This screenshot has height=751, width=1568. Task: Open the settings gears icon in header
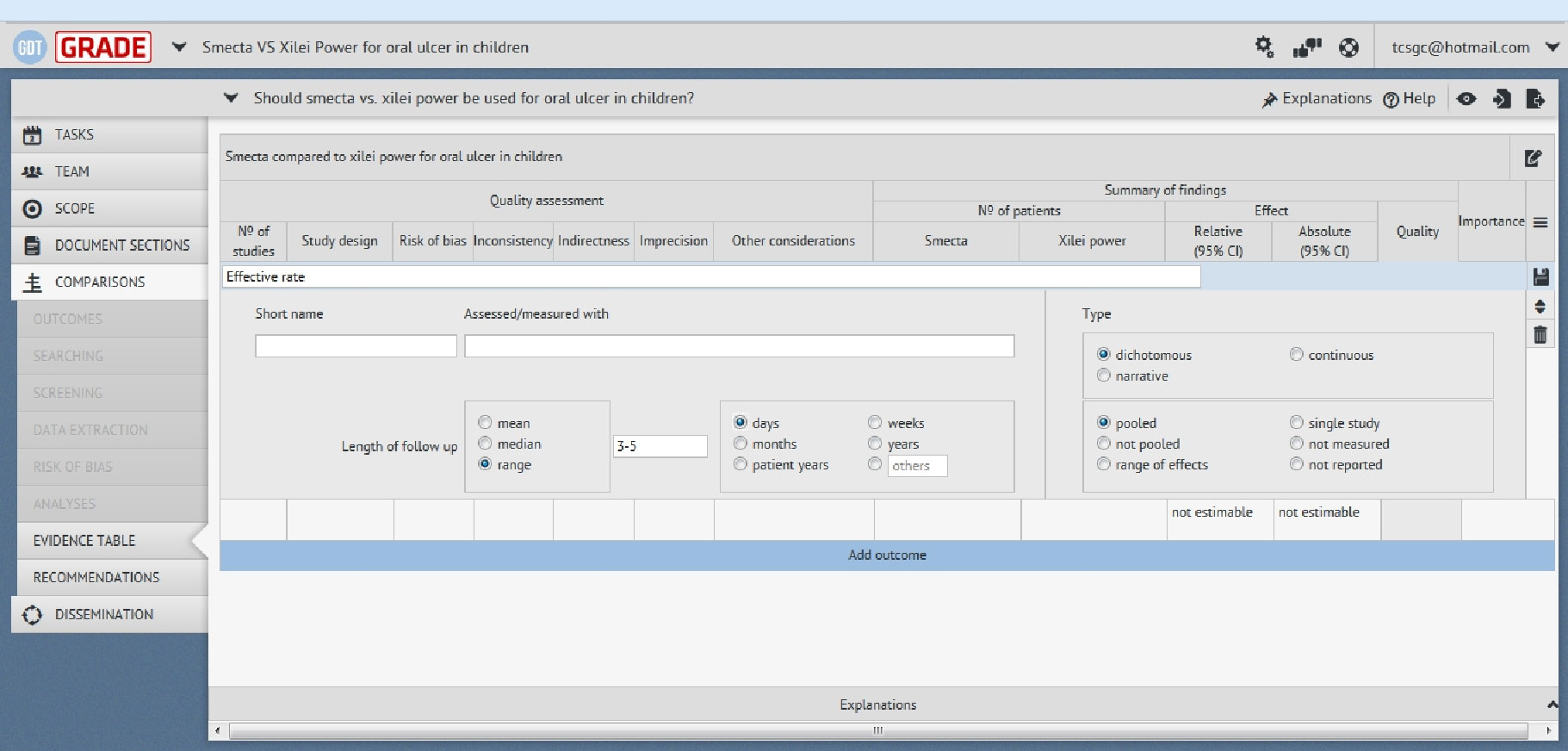tap(1264, 47)
